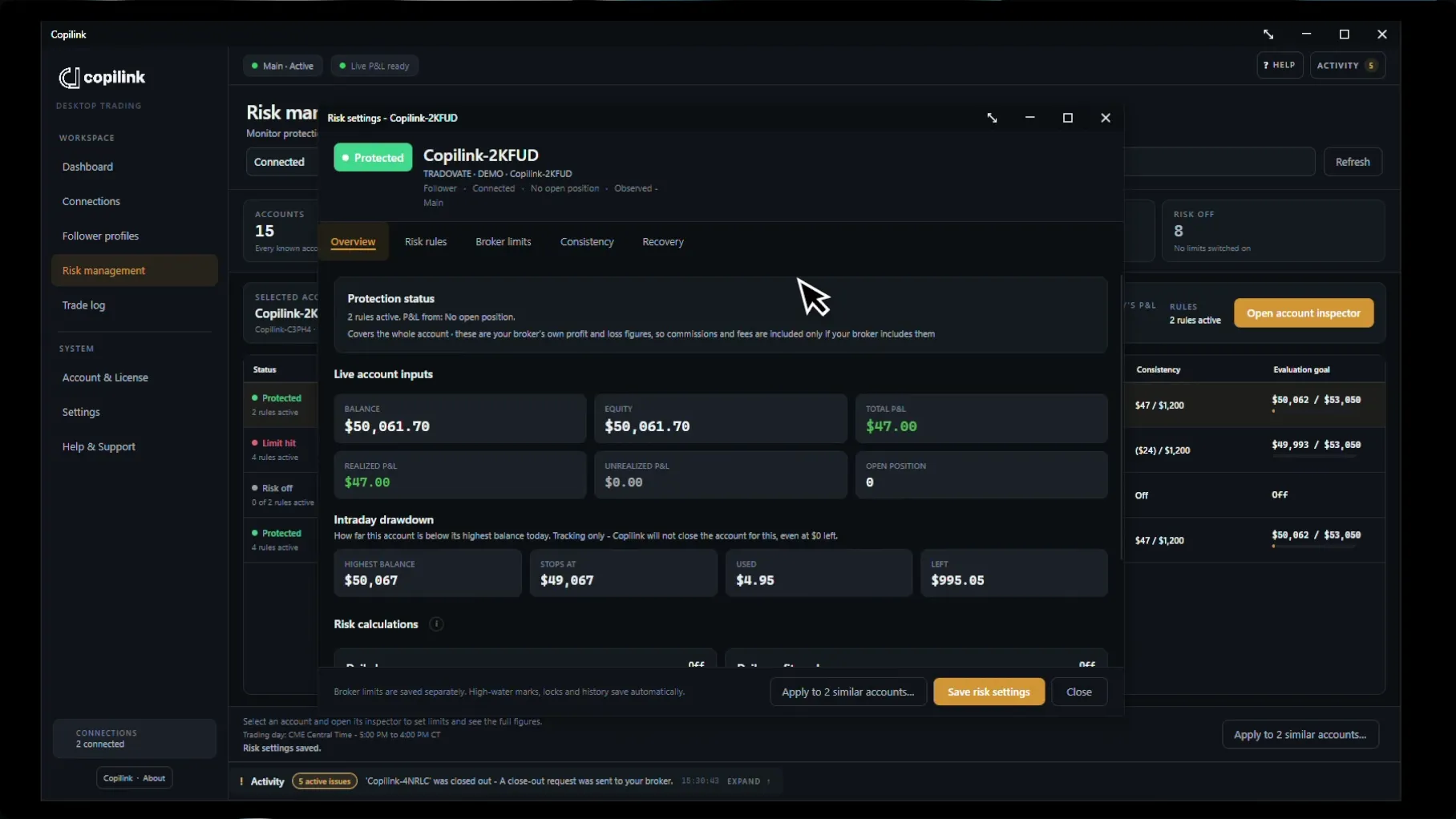The width and height of the screenshot is (1456, 819).
Task: Open Settings in the sidebar
Action: pyautogui.click(x=135, y=412)
